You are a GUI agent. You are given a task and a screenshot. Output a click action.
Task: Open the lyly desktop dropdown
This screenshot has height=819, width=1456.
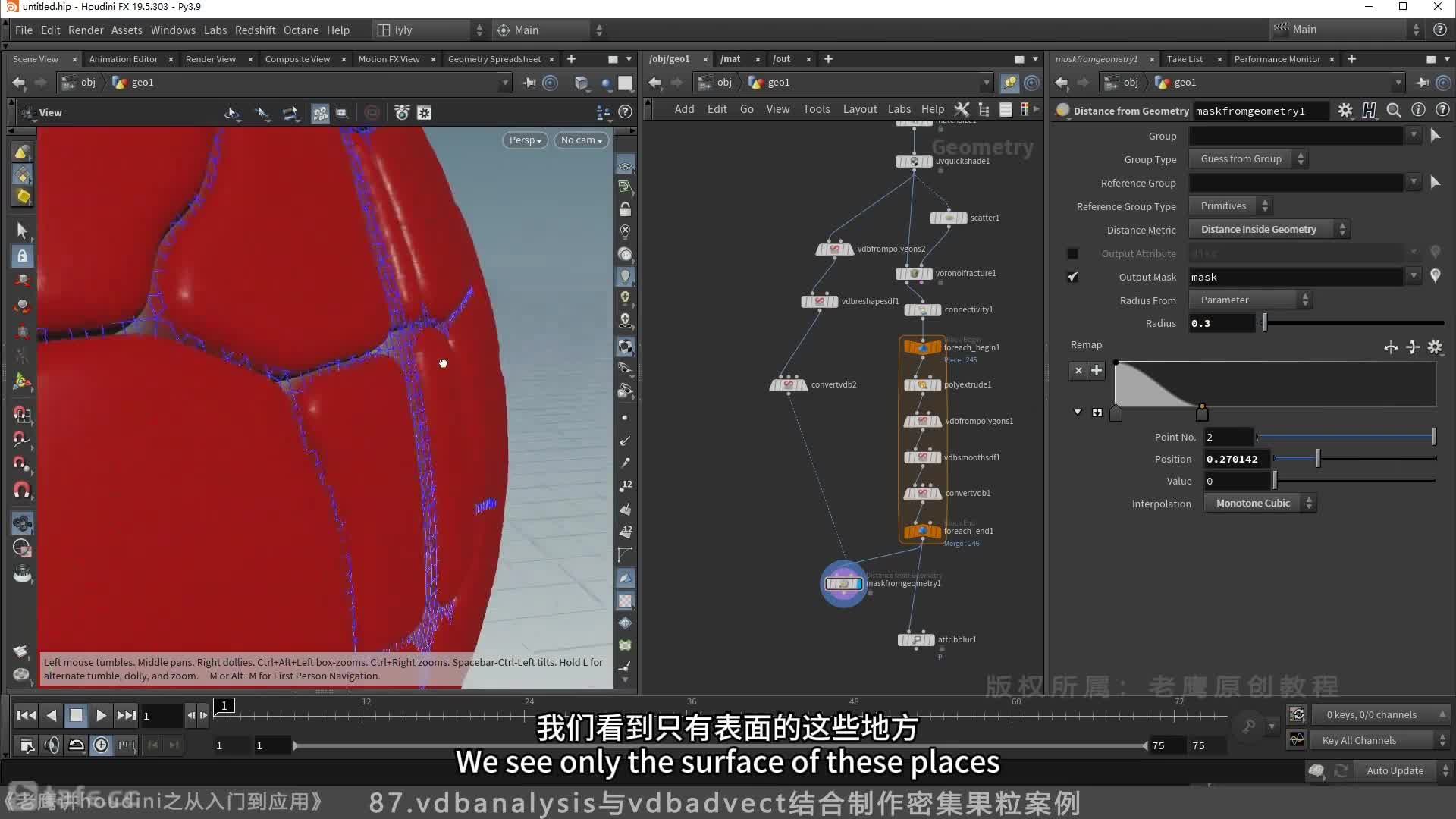[x=430, y=30]
